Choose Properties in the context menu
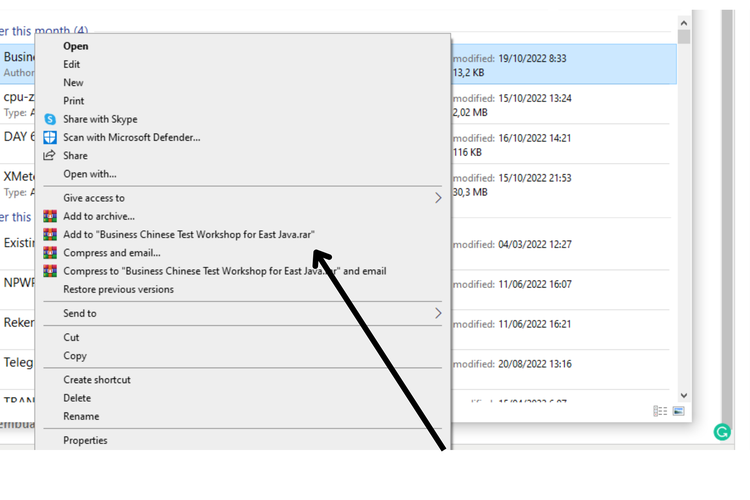The image size is (750, 500). point(85,440)
